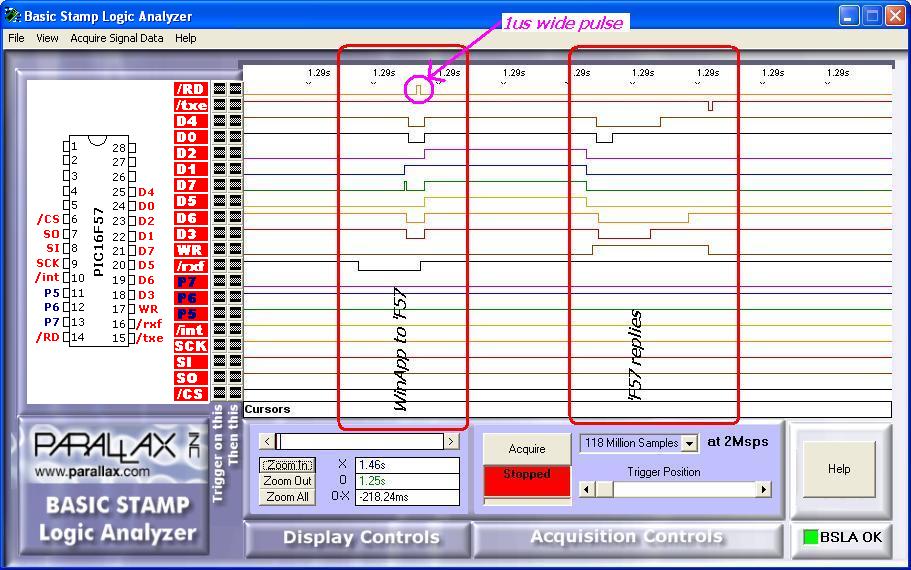Click the 'Trigger Position' label
911x570 pixels.
(x=663, y=472)
